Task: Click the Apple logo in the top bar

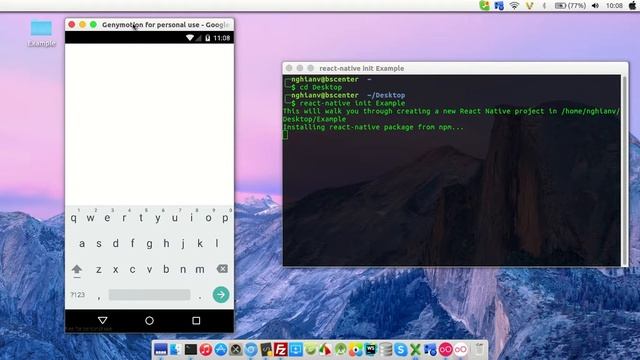Action: 633,6
